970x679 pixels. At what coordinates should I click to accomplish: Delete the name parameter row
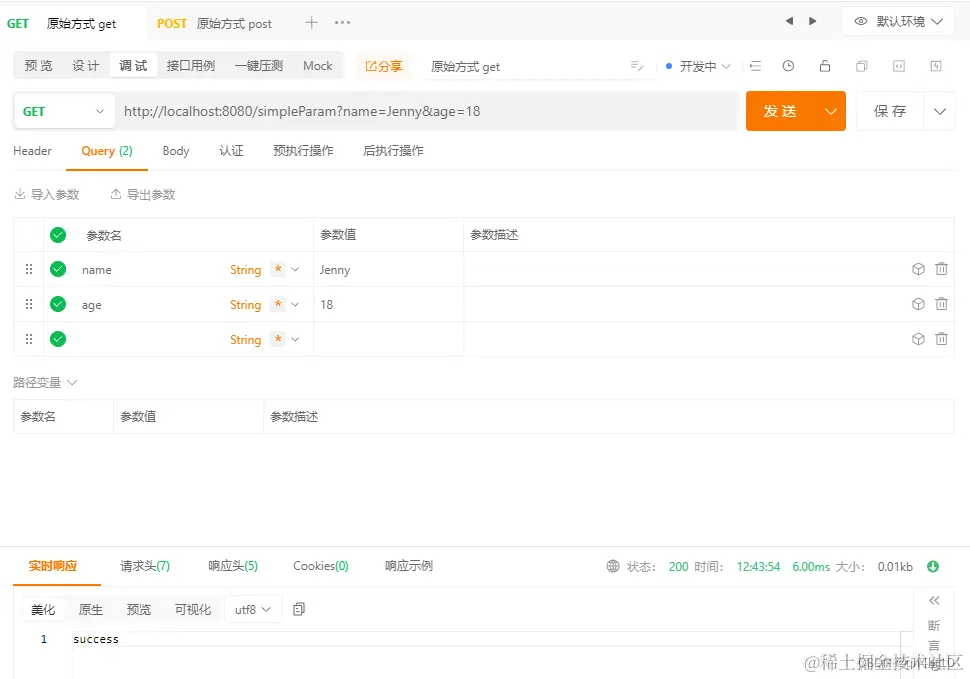tap(941, 269)
